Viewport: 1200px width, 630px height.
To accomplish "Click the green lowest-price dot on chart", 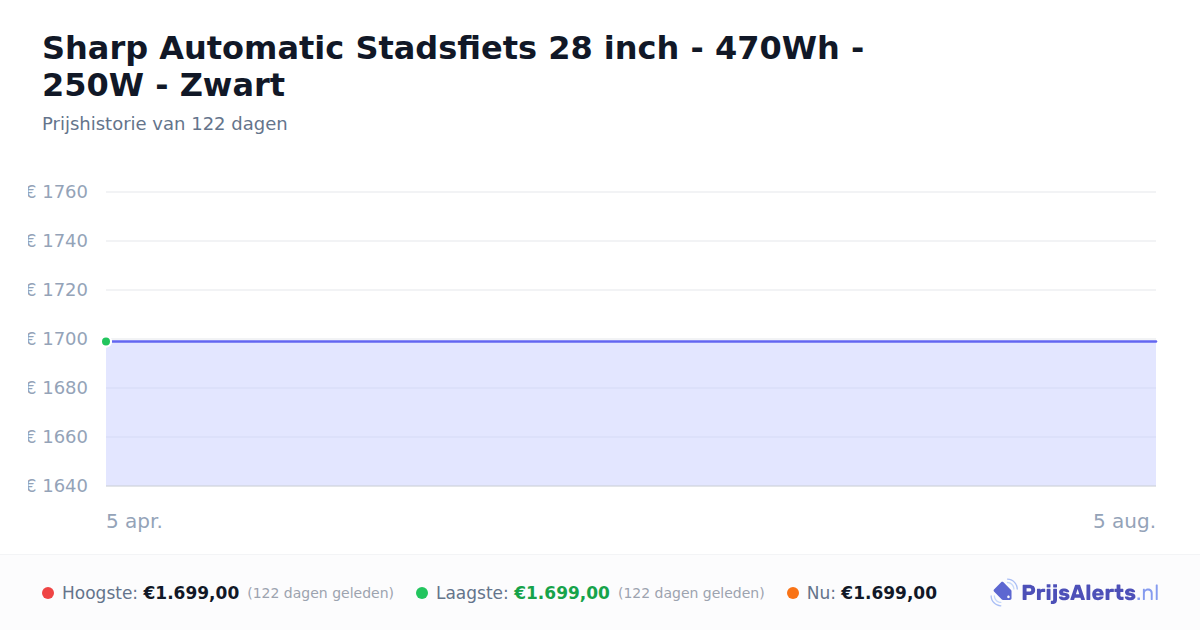I will pyautogui.click(x=106, y=341).
